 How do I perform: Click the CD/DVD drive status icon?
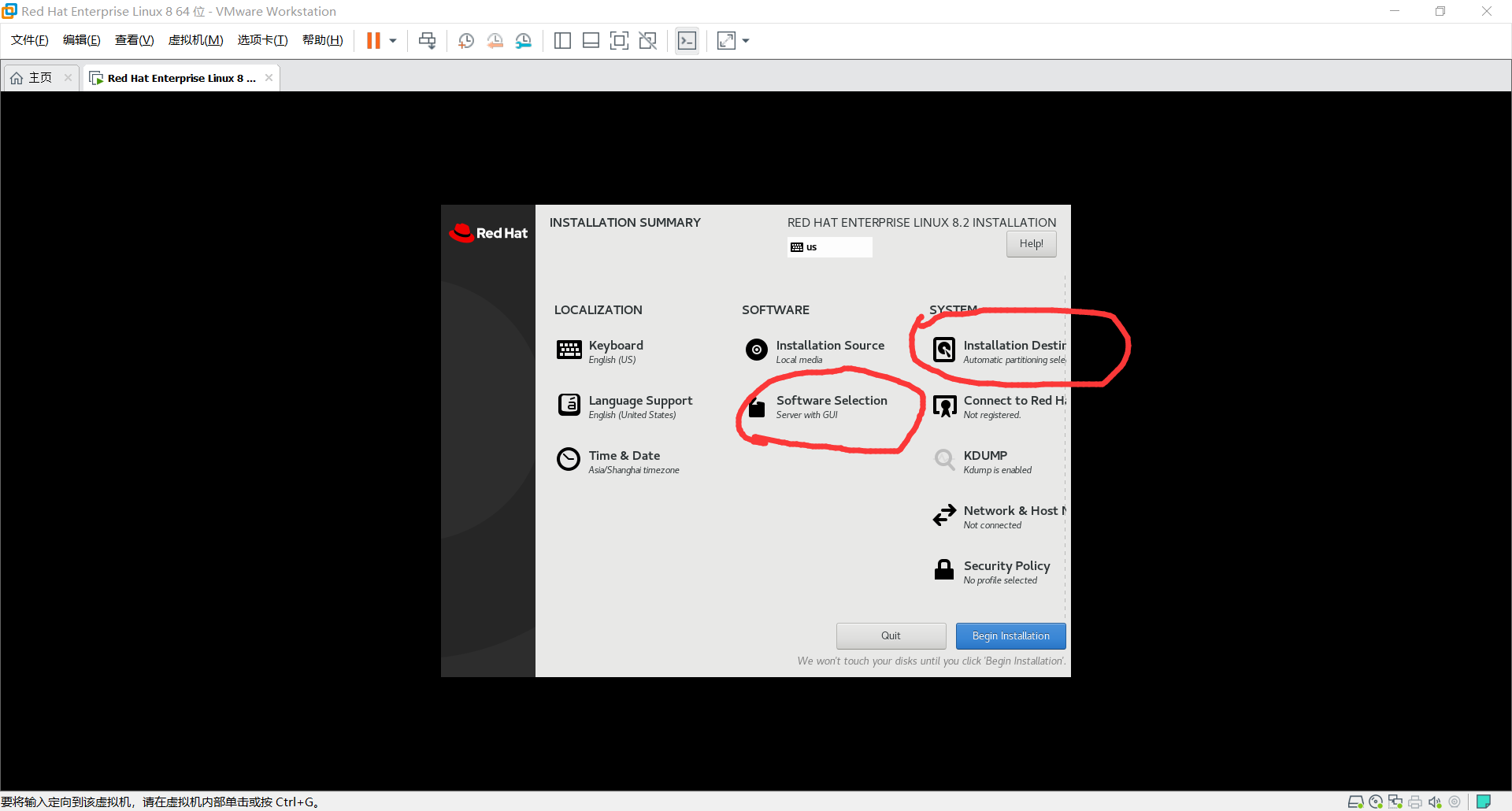click(x=1376, y=802)
